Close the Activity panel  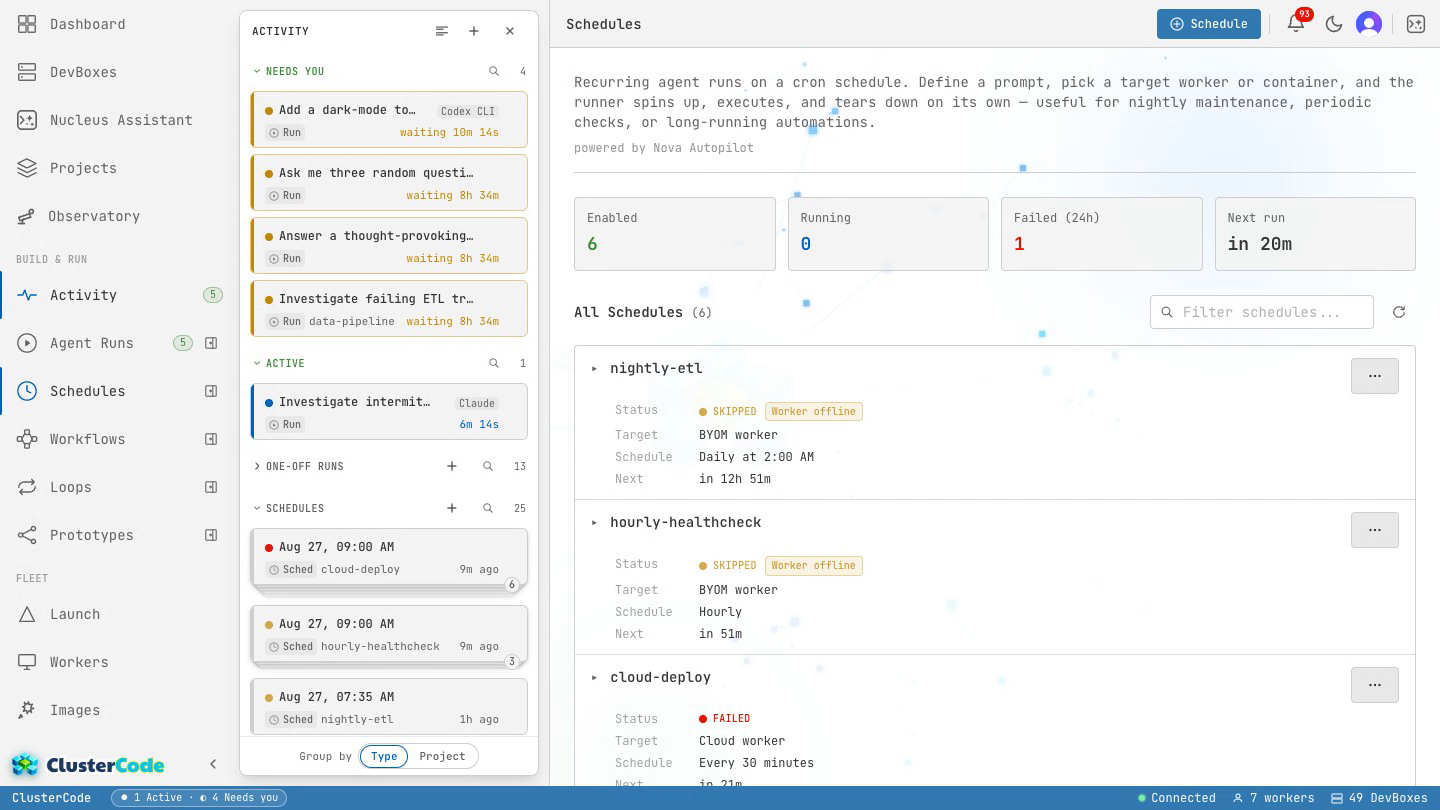pos(510,31)
